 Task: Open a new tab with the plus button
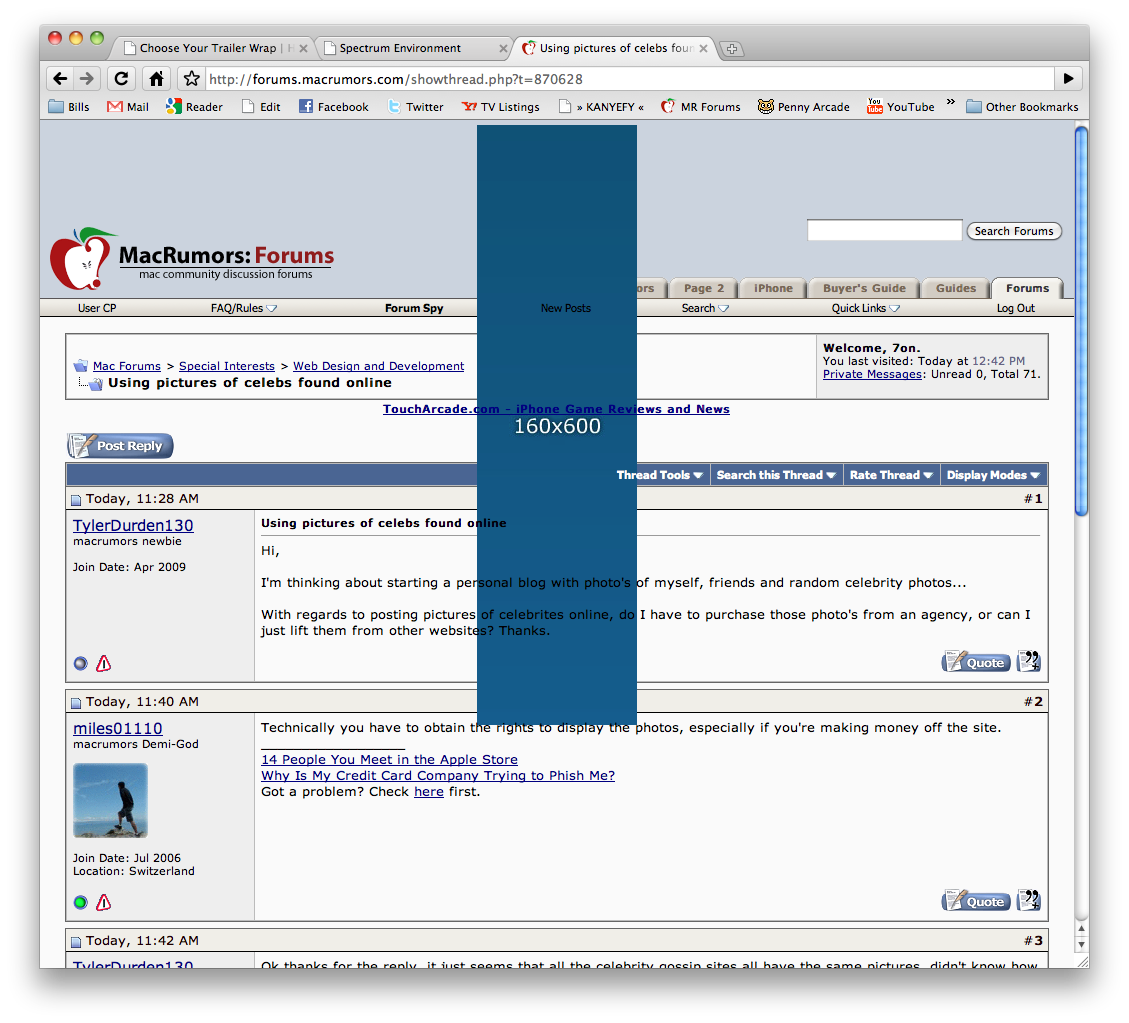[732, 49]
